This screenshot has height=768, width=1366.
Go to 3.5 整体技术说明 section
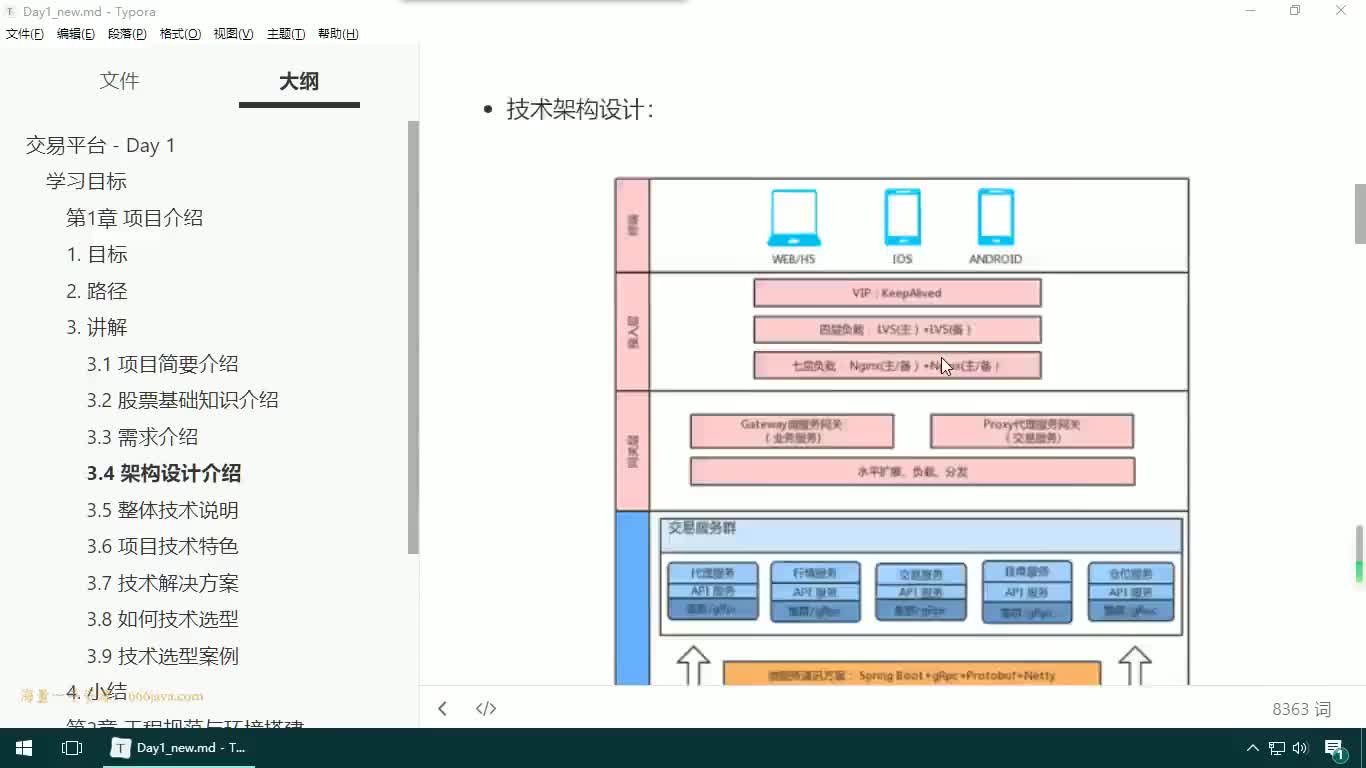click(162, 510)
